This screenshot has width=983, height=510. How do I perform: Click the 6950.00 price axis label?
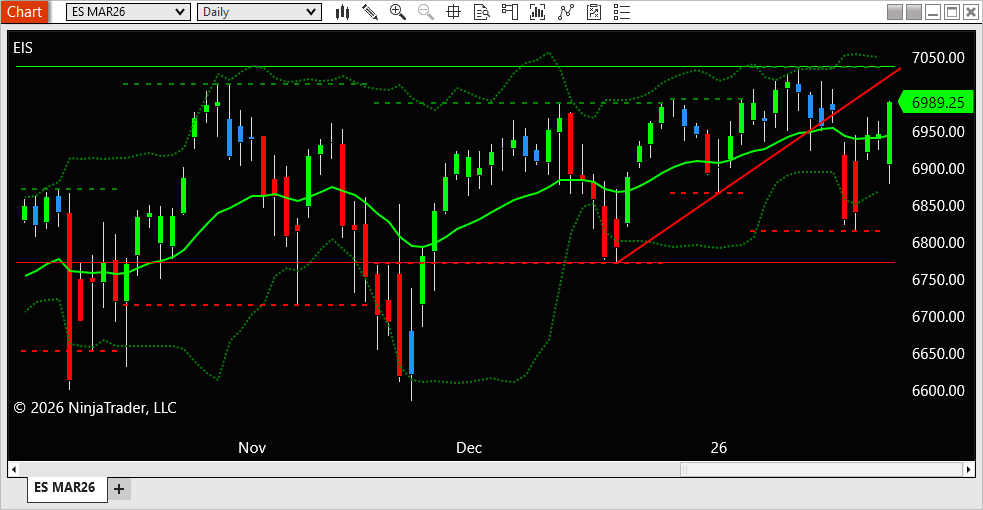click(x=938, y=132)
